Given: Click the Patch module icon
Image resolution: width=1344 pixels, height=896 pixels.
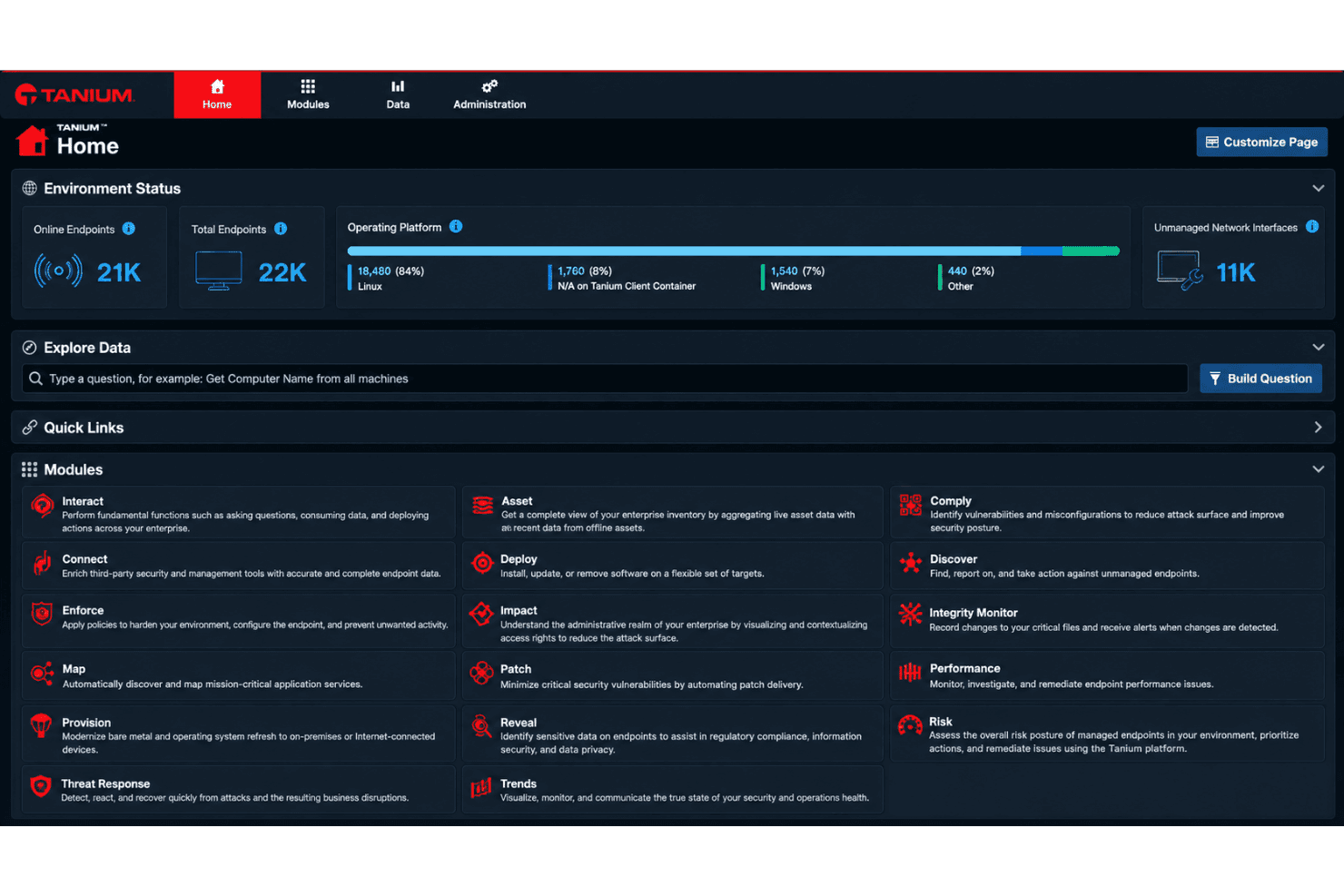Looking at the screenshot, I should [481, 674].
